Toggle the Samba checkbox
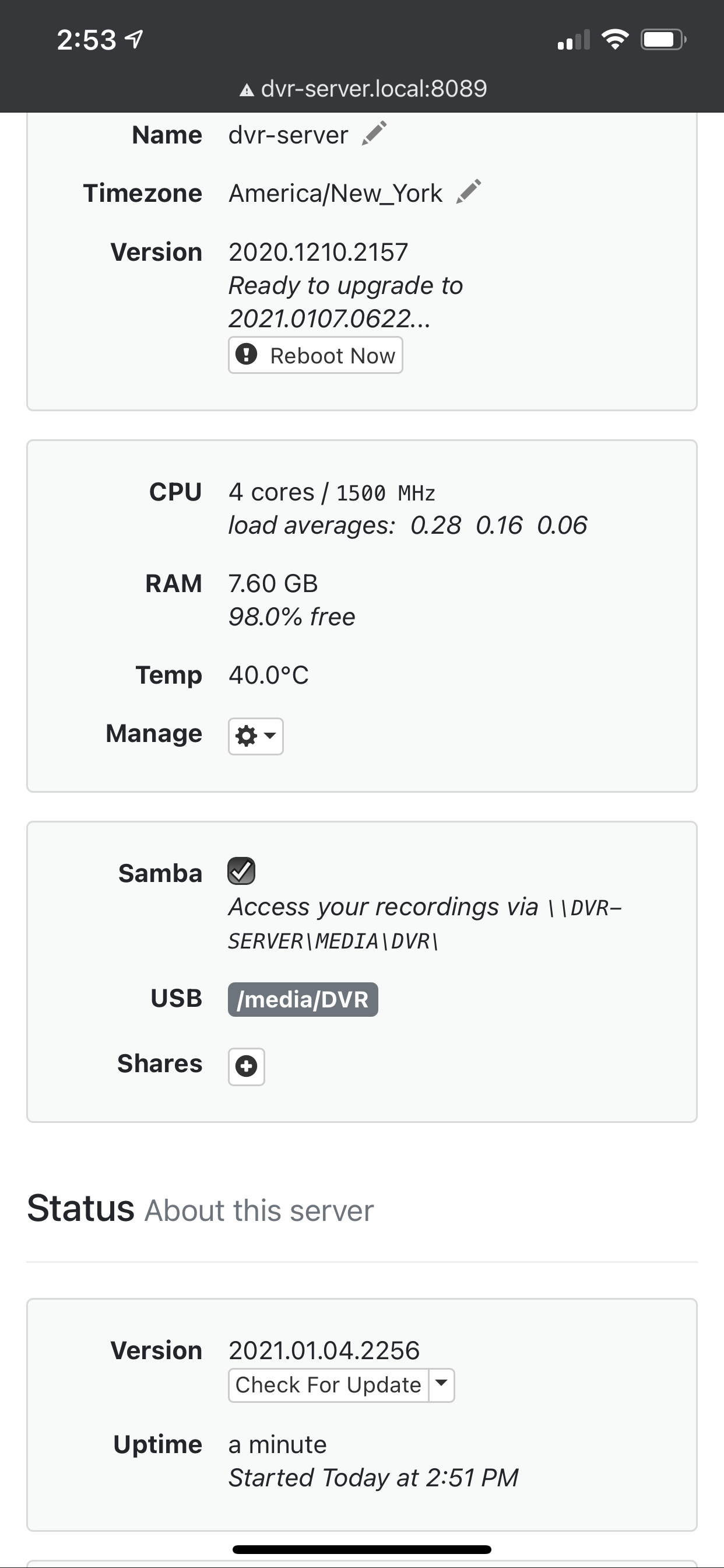 (x=241, y=871)
